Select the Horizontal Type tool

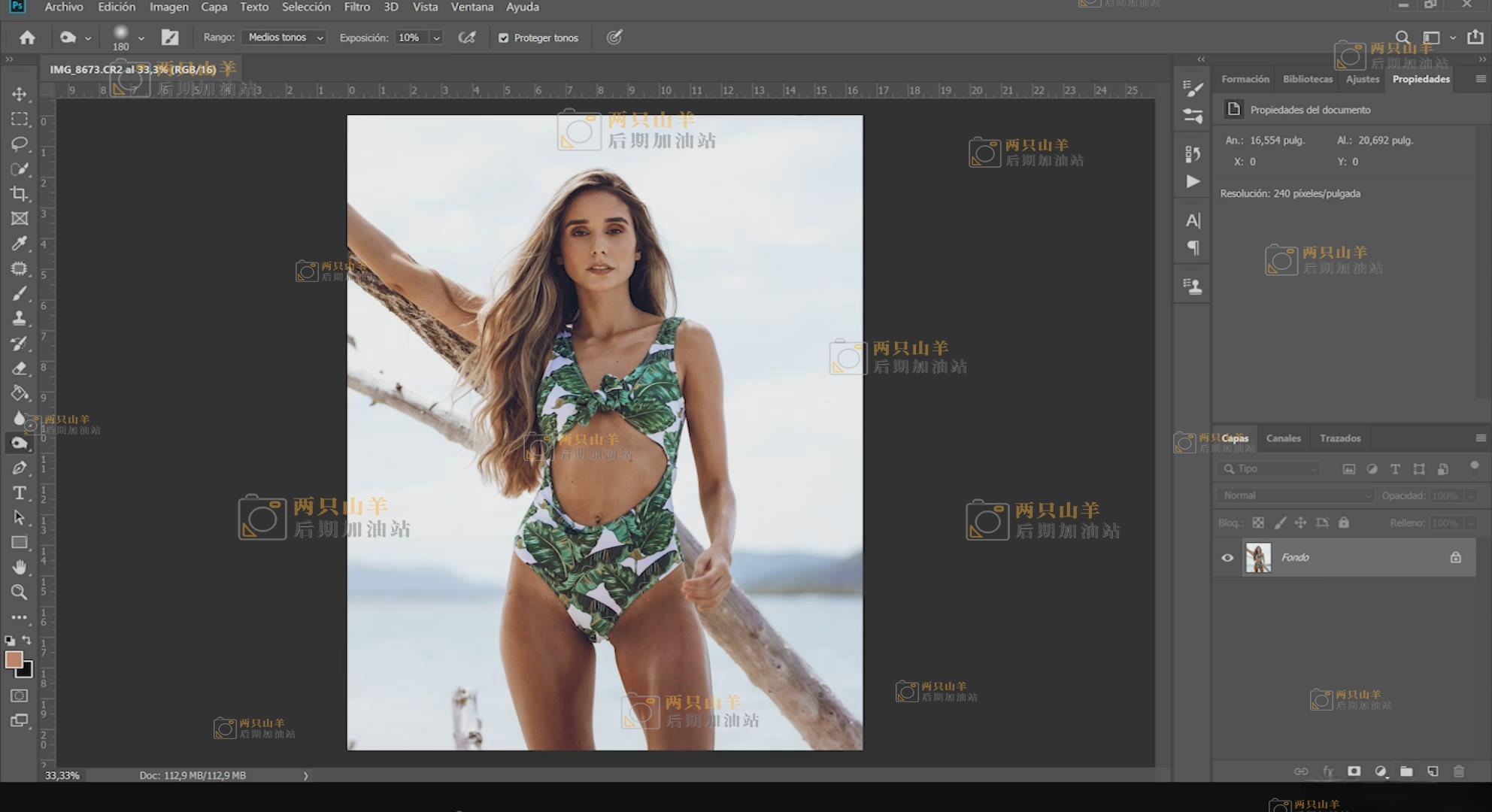pos(20,492)
